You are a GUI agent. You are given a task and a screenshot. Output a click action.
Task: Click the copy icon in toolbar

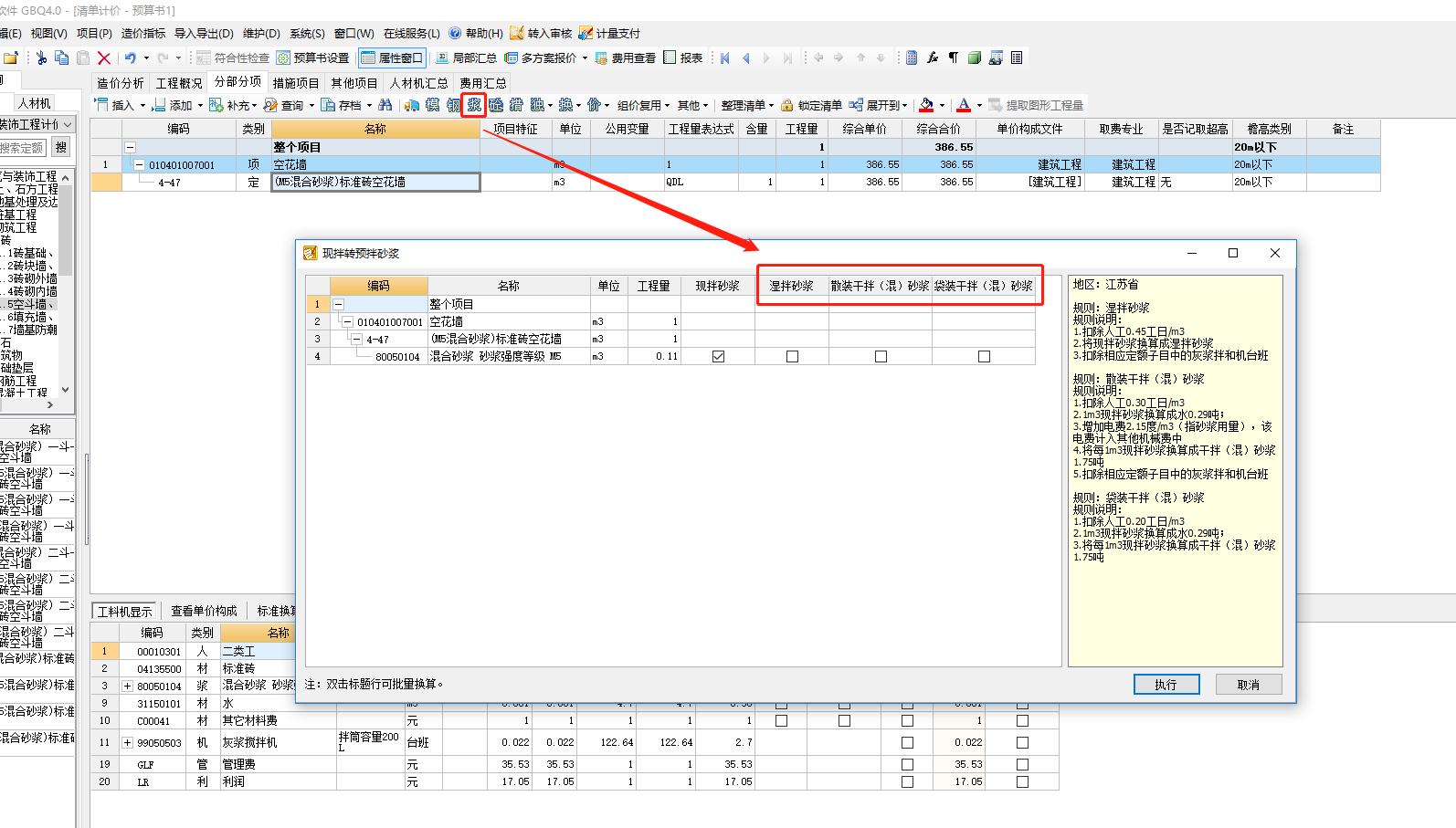point(62,58)
